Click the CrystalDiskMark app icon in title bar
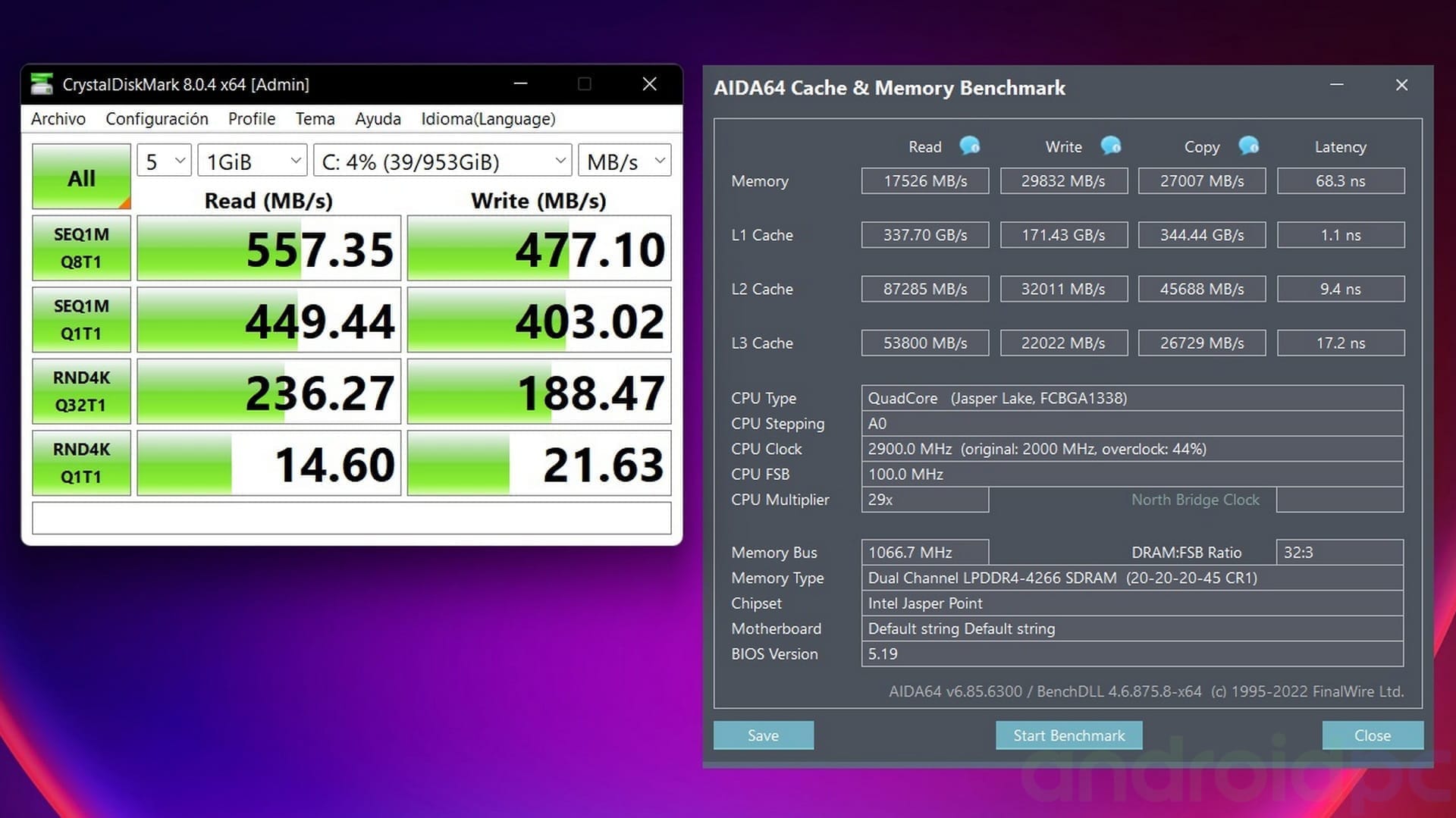Screen dimensions: 1456x818 coord(42,84)
